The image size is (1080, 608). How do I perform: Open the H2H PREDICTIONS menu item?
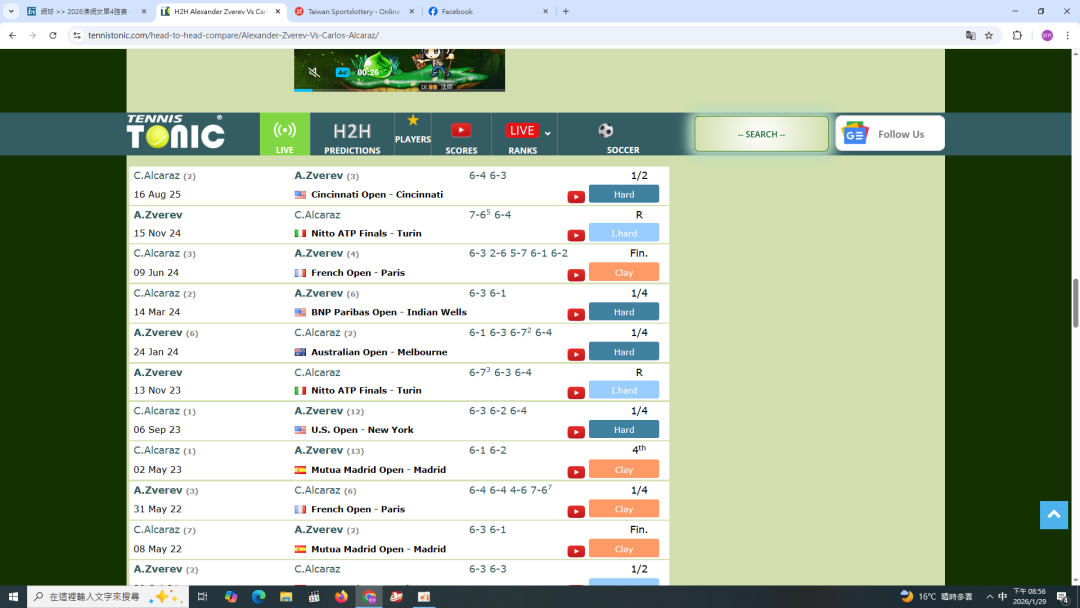352,135
